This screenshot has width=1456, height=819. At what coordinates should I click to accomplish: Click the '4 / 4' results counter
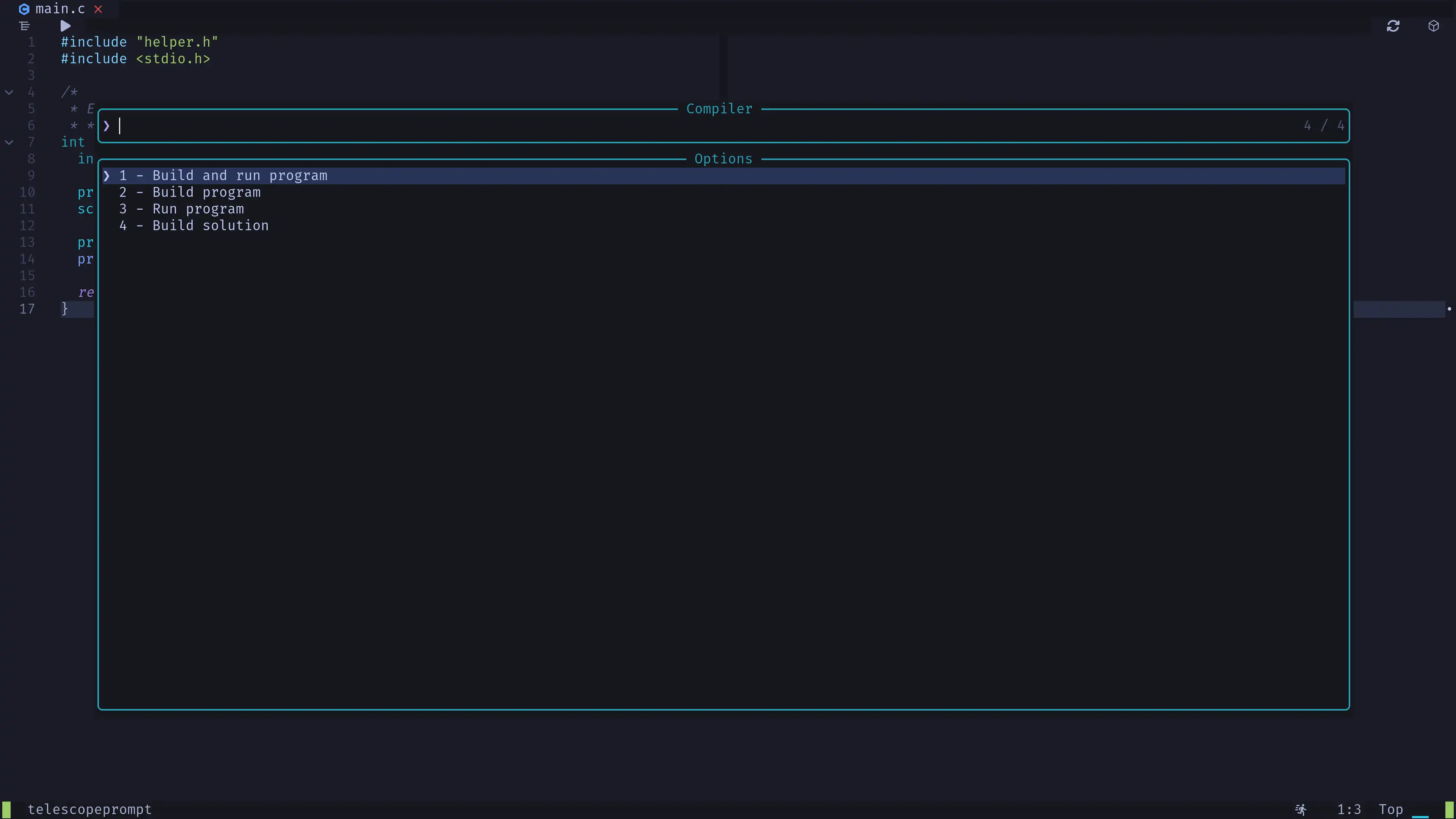point(1324,126)
